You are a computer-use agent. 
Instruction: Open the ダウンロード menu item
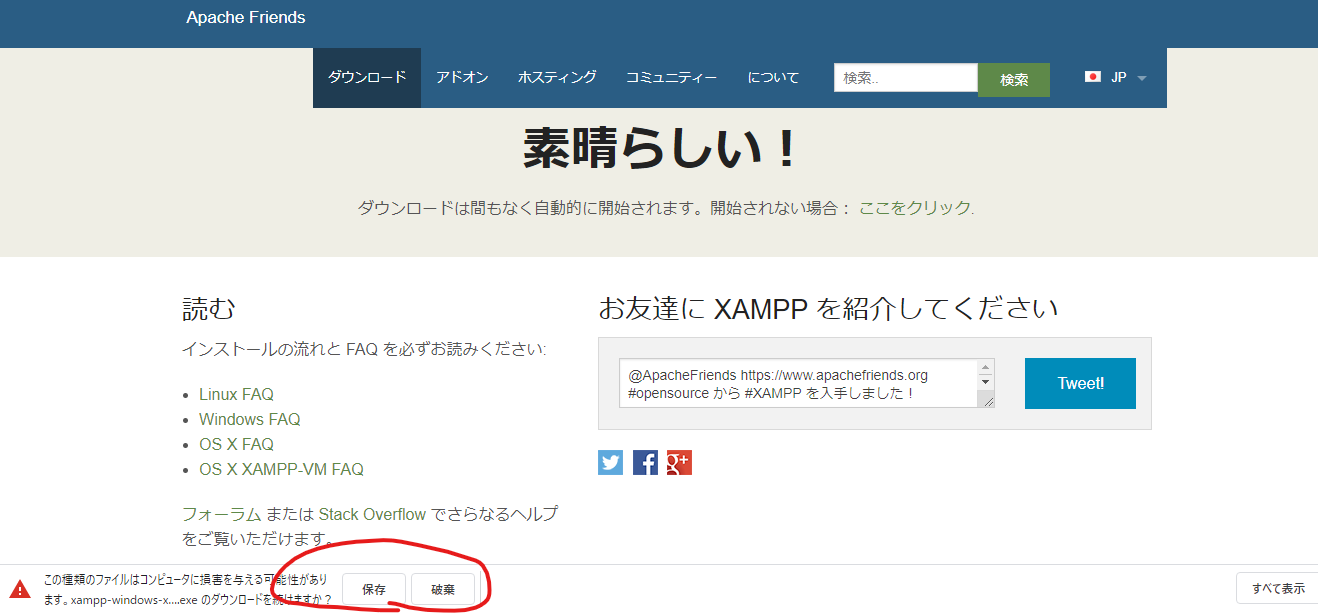(367, 78)
